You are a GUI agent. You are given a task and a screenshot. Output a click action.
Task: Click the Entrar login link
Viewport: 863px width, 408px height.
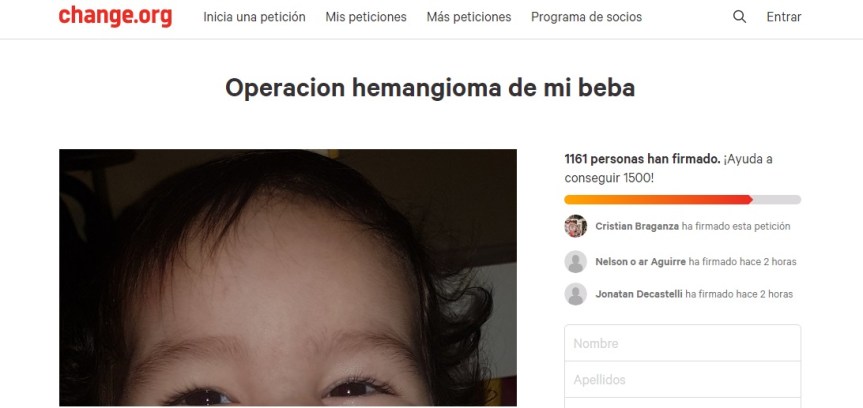point(784,17)
